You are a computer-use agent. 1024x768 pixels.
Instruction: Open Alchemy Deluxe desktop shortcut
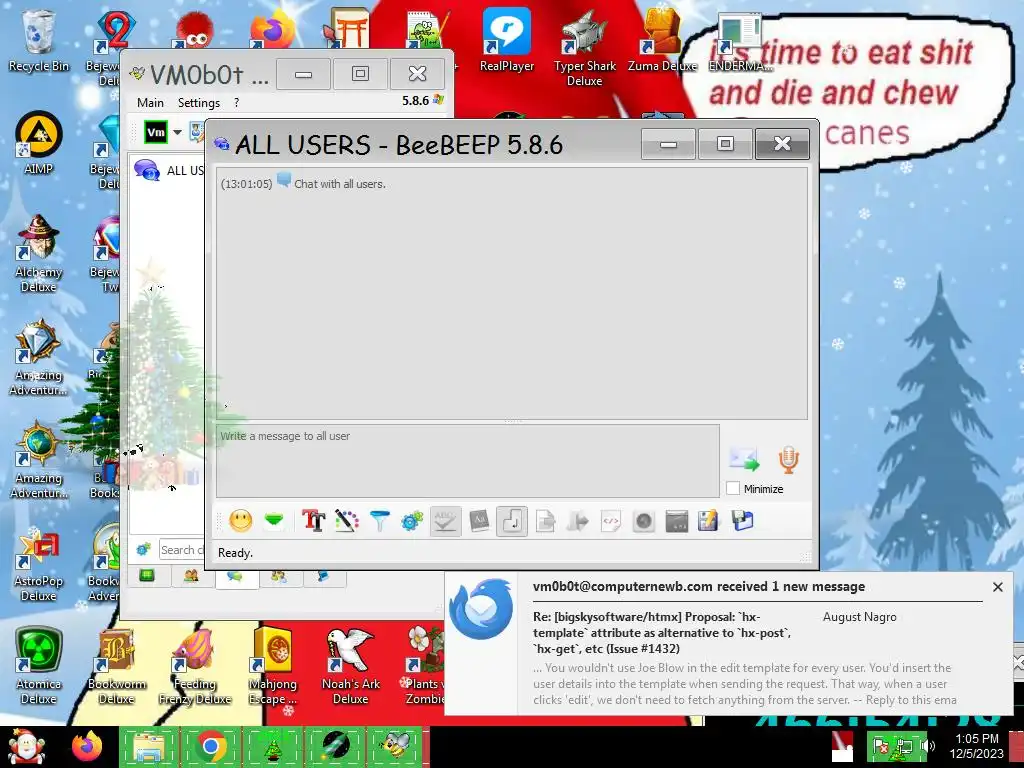[39, 253]
